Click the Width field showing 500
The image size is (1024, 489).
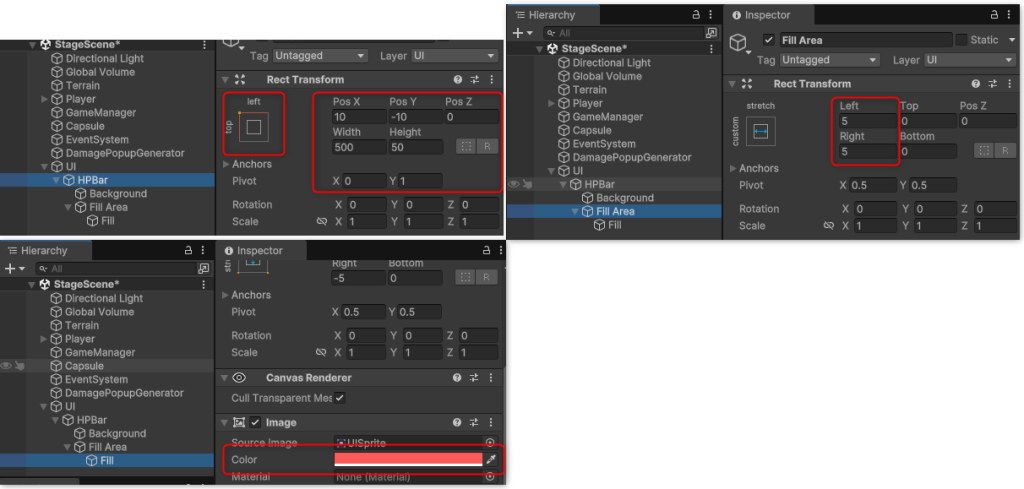pos(358,147)
